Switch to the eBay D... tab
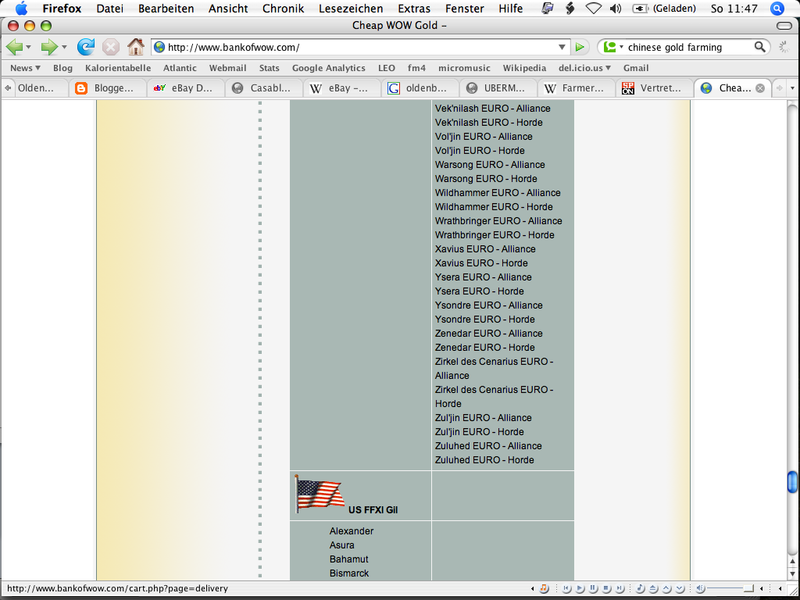 click(186, 88)
